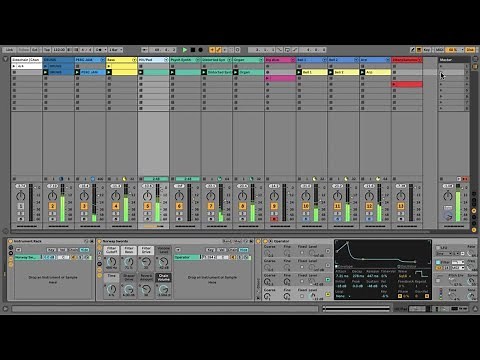This screenshot has height=360, width=480.
Task: Click the horizontal scrollbar at the window bottom
Action: tap(165, 309)
